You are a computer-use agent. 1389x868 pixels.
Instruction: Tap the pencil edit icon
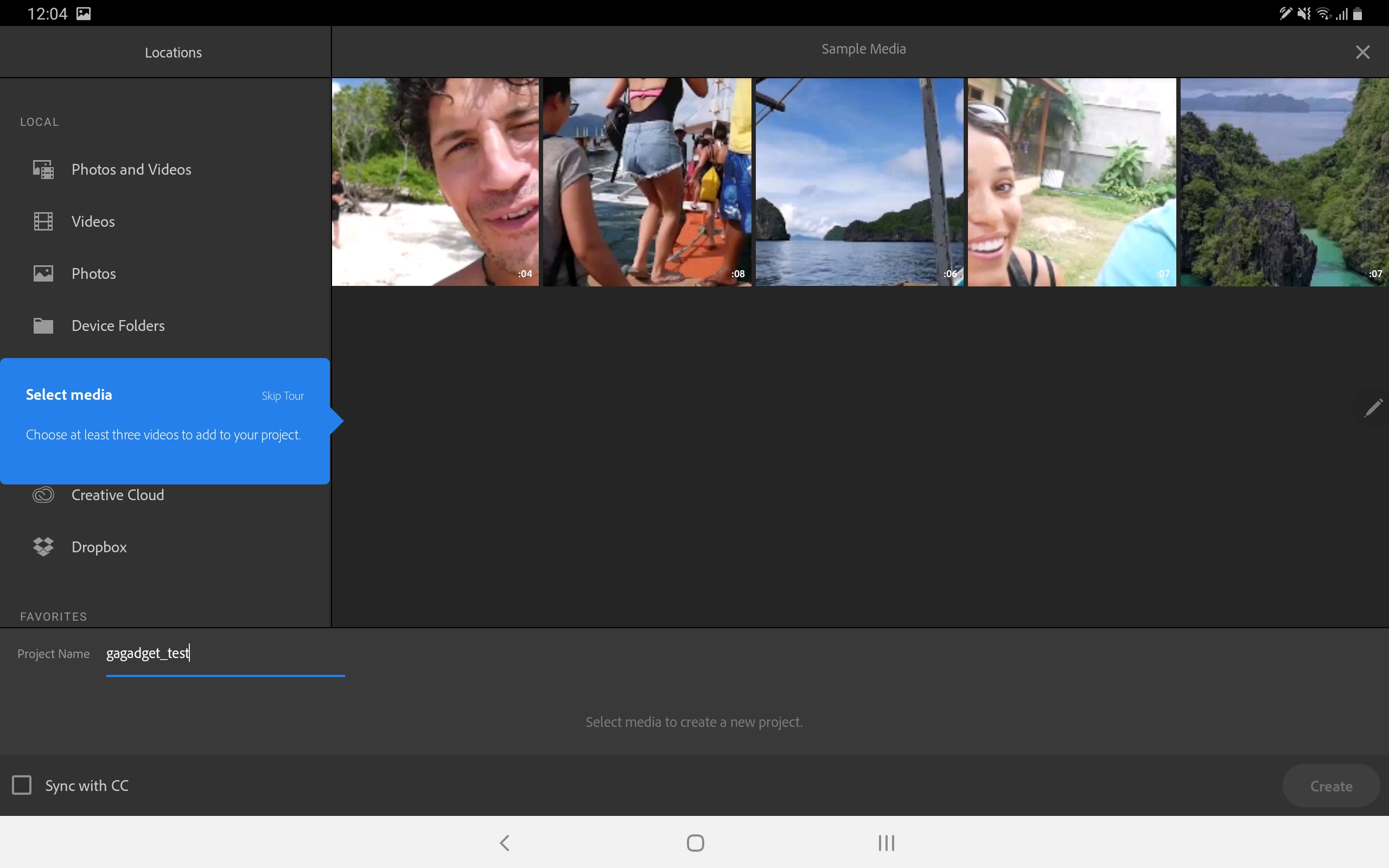pyautogui.click(x=1373, y=407)
